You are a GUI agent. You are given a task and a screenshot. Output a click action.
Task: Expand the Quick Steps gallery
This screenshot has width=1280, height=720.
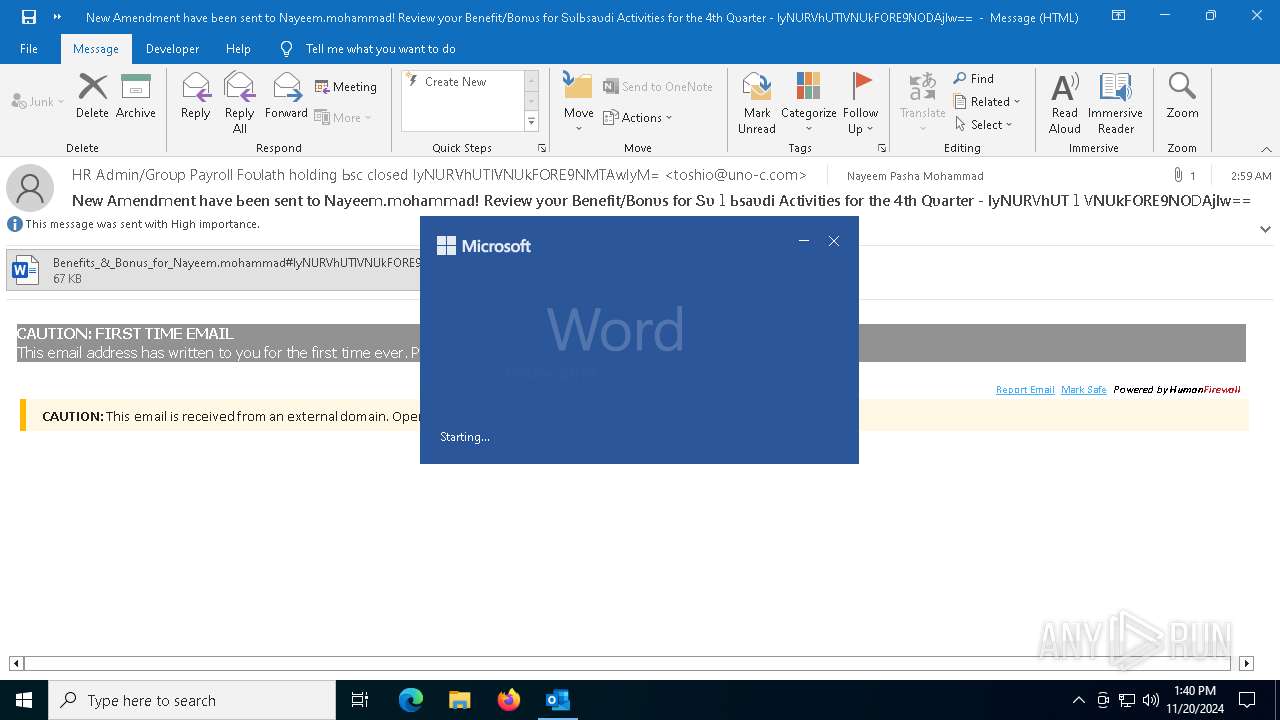pyautogui.click(x=531, y=122)
